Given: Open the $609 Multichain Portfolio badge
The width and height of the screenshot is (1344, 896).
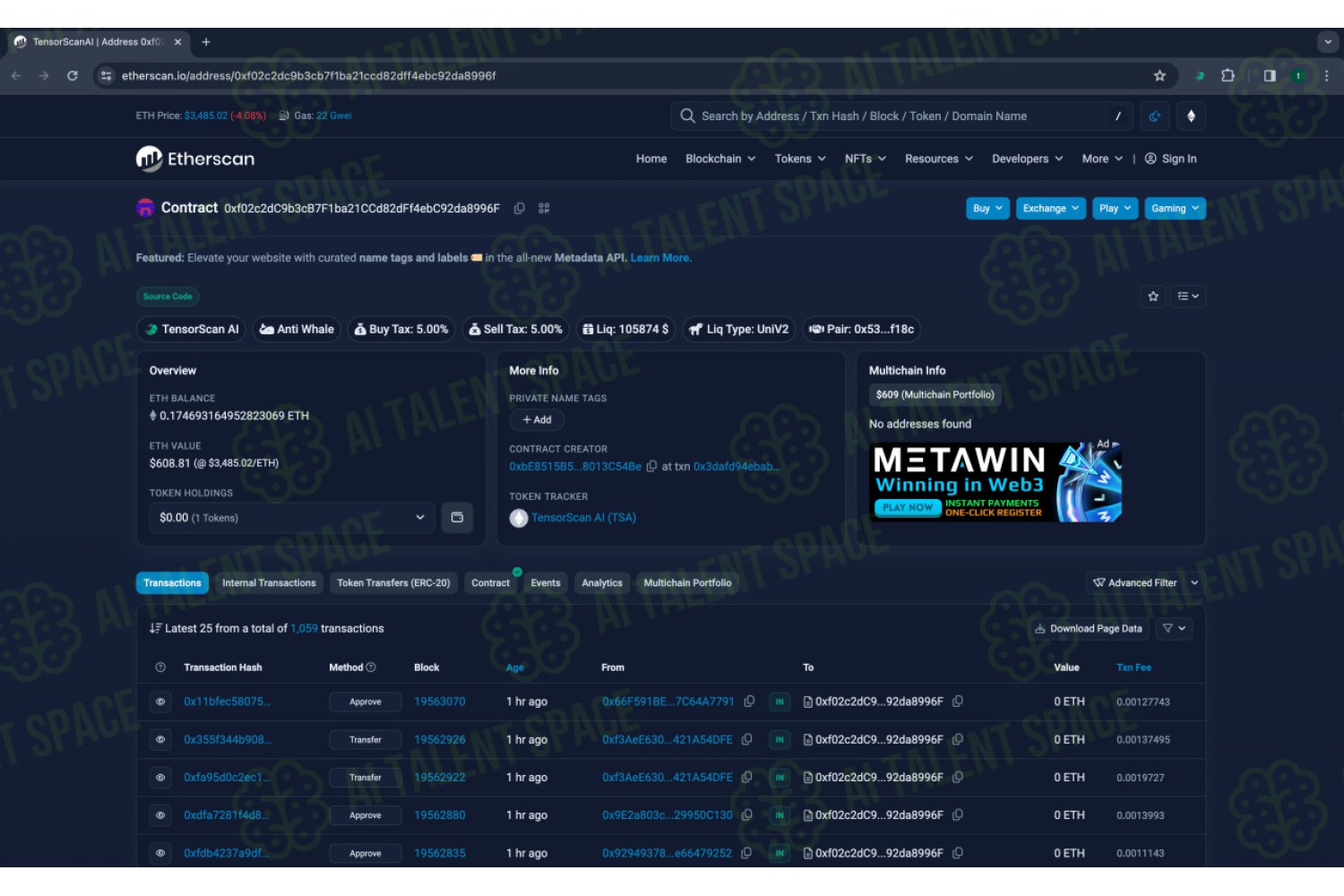Looking at the screenshot, I should click(x=935, y=395).
